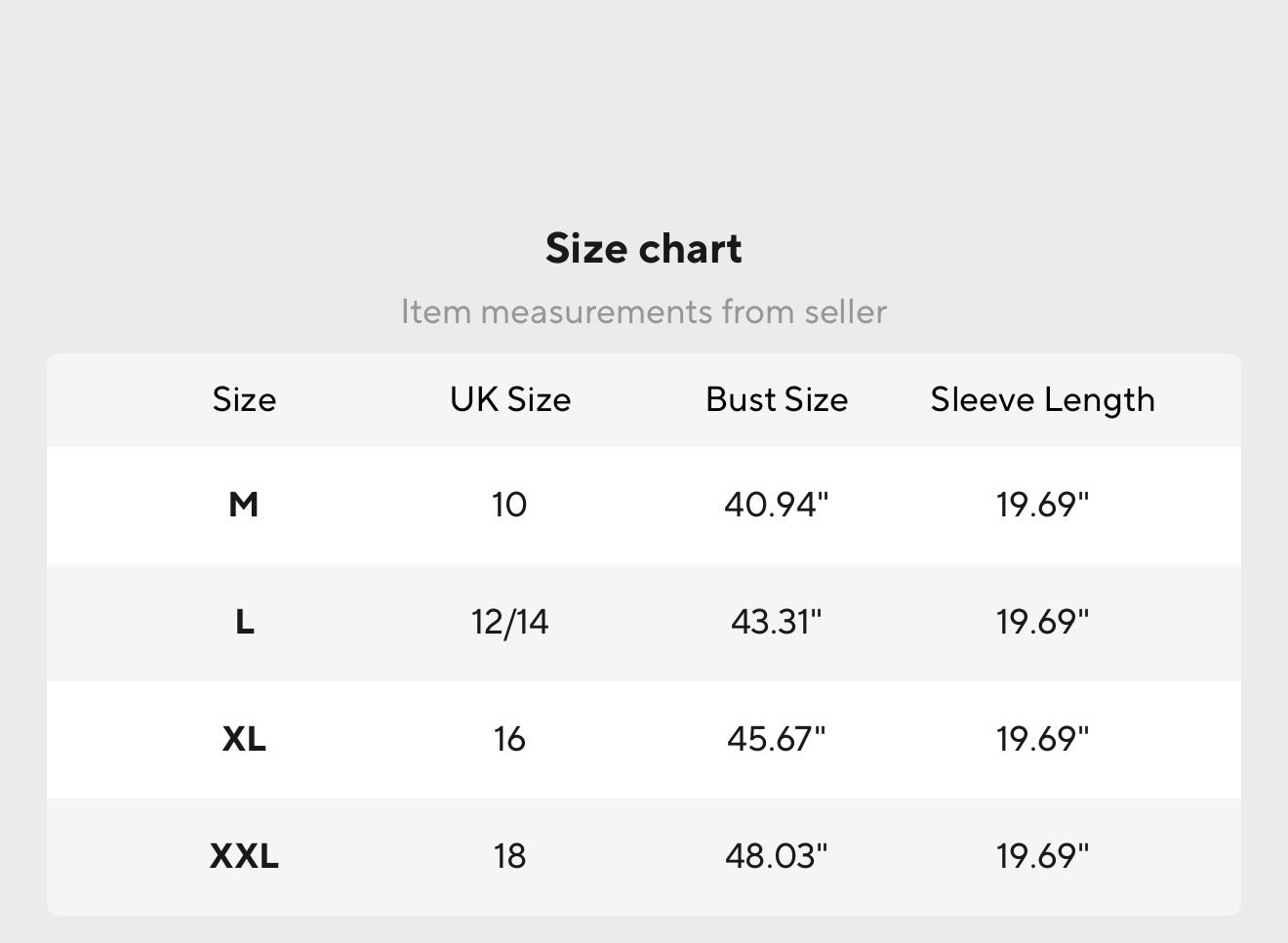Click the 40.94" bust measurement

(776, 505)
